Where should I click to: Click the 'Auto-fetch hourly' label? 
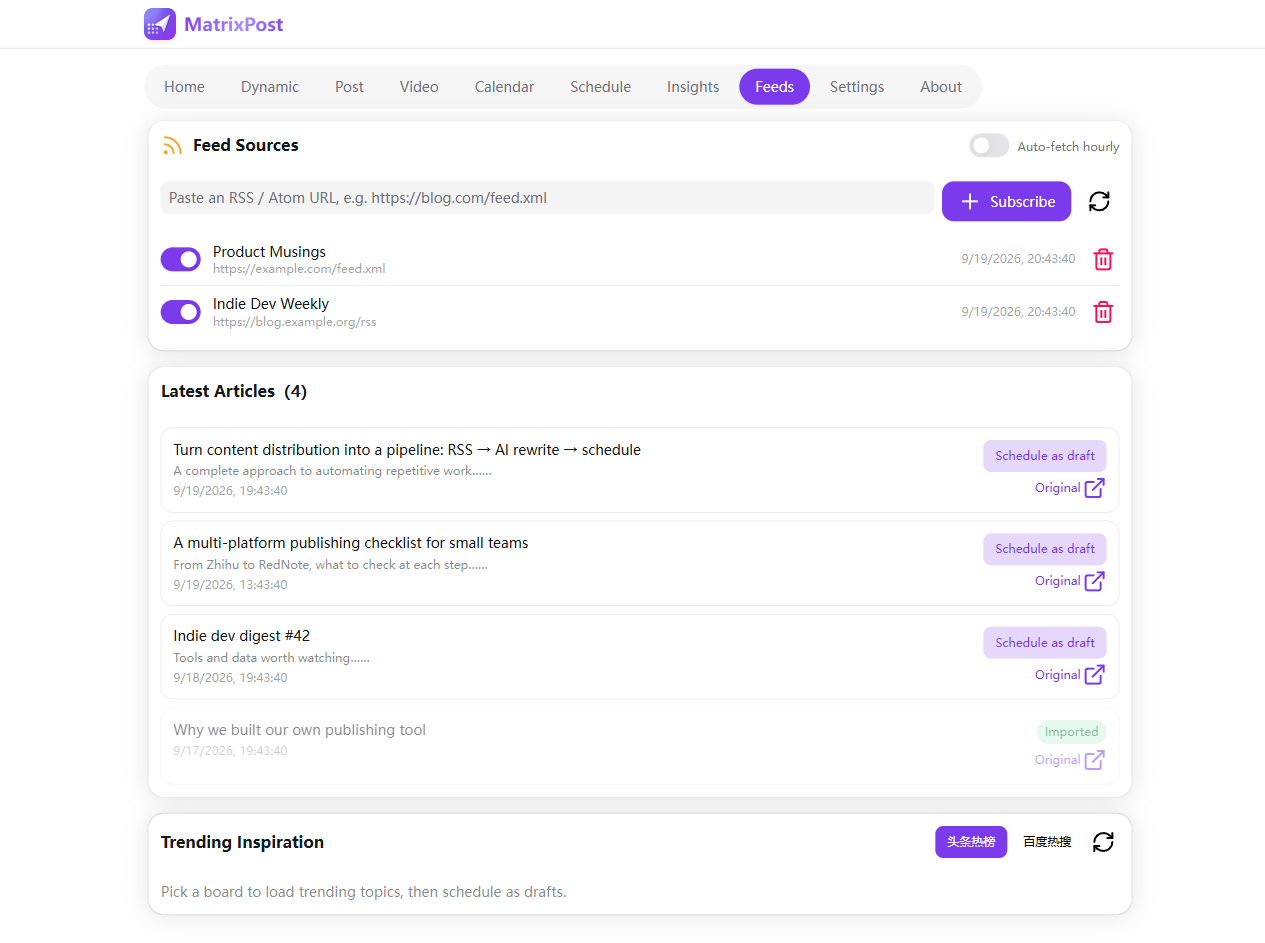pyautogui.click(x=1068, y=147)
